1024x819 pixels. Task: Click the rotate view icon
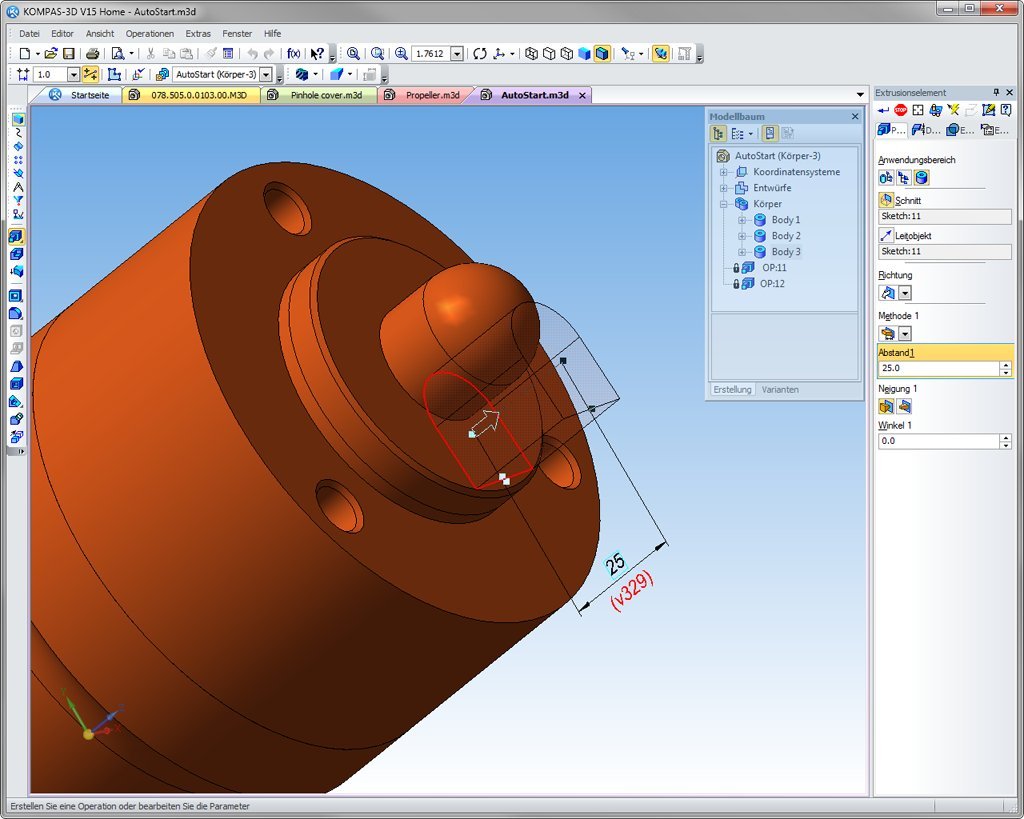480,54
